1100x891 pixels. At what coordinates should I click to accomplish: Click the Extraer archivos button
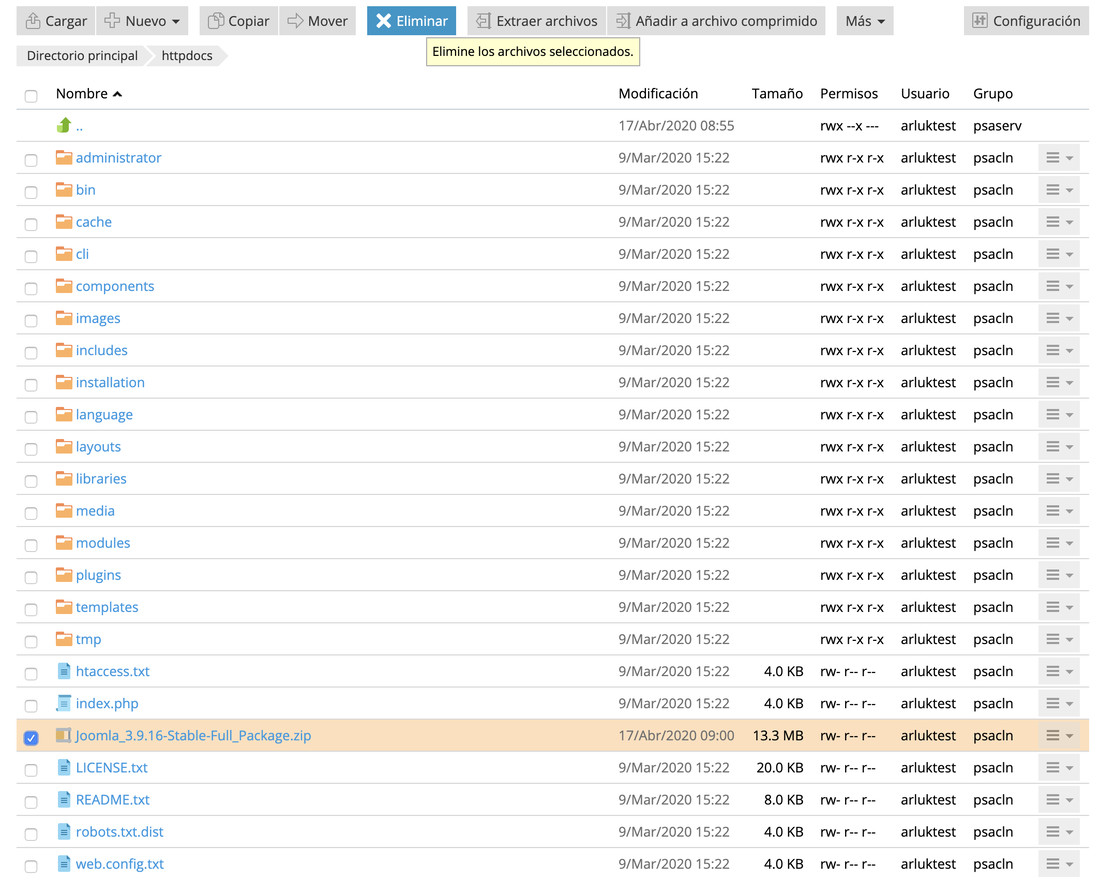537,21
